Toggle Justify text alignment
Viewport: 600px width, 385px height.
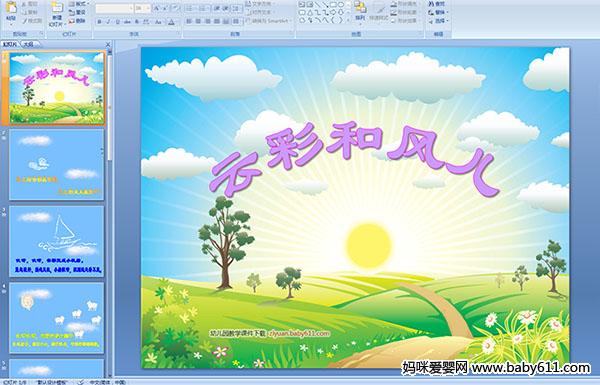click(x=217, y=21)
